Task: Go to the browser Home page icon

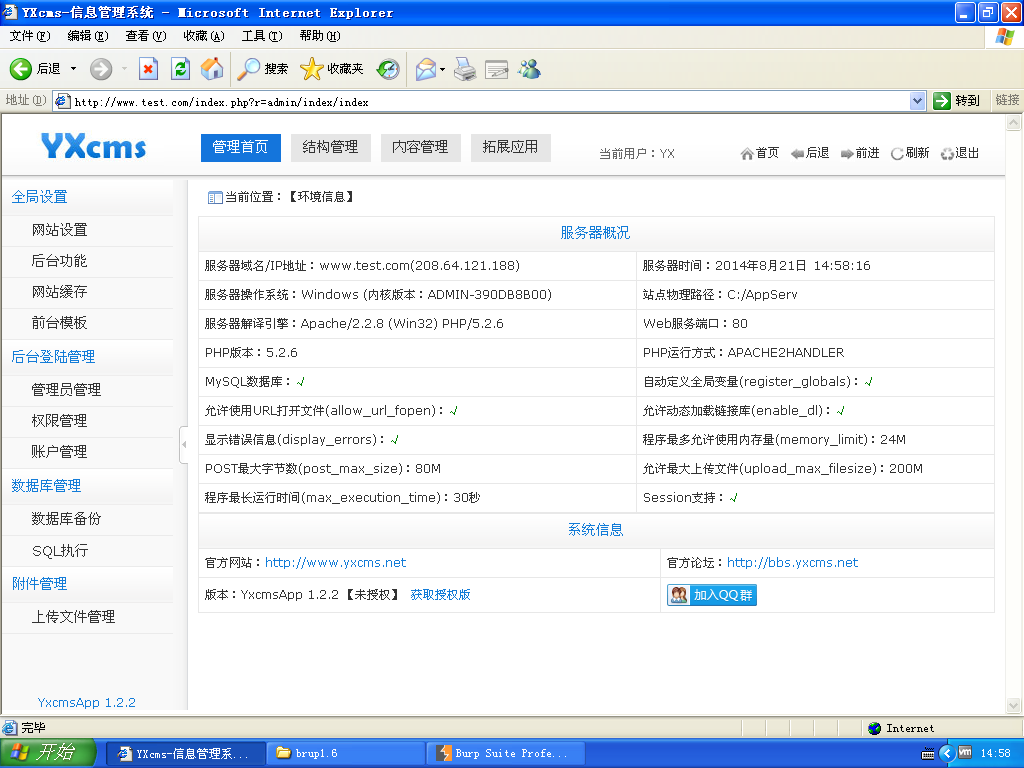Action: coord(212,69)
